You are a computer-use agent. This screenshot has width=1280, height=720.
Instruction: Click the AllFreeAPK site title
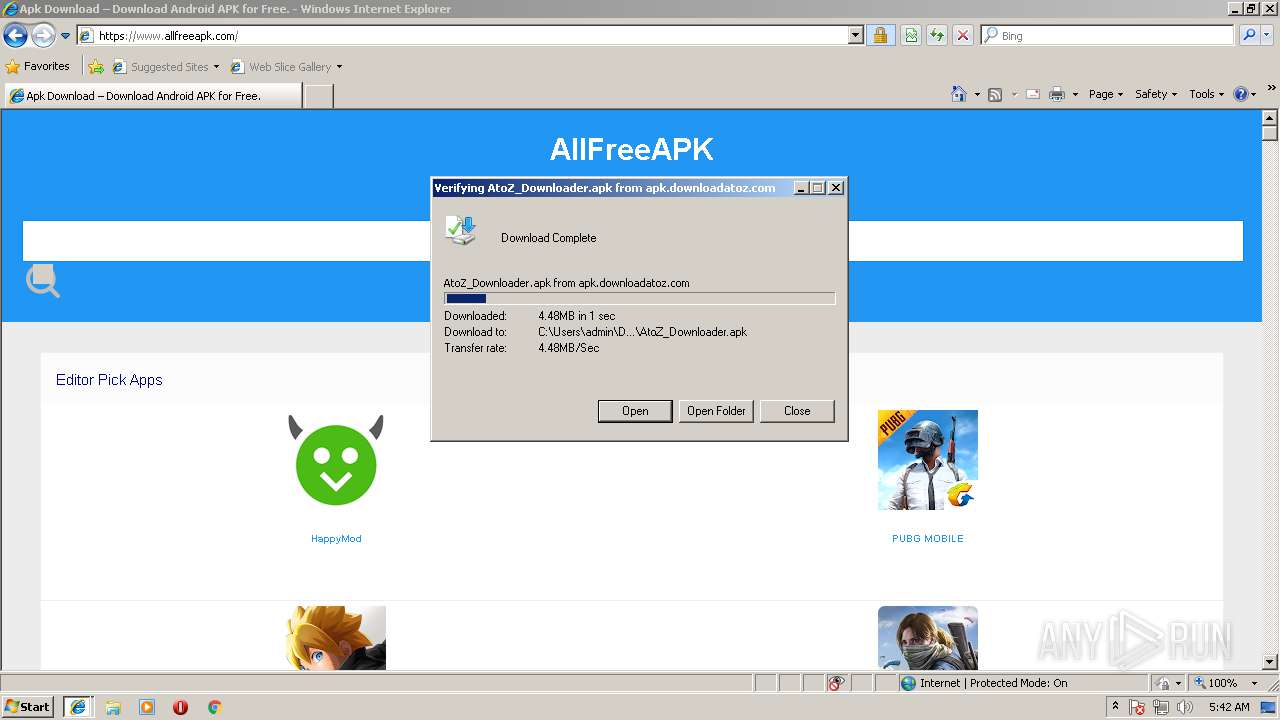631,150
